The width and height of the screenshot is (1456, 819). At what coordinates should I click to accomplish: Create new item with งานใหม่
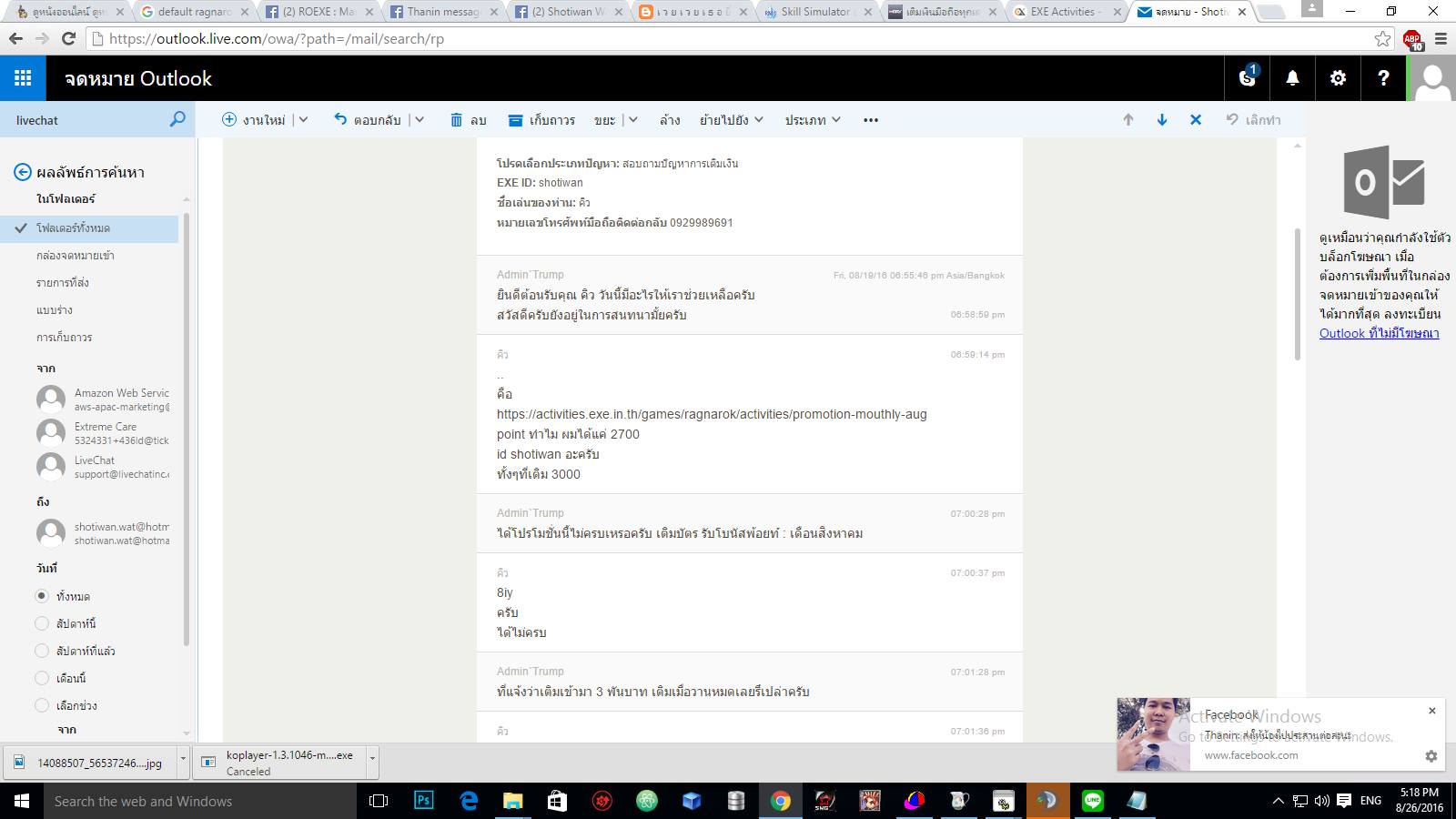point(254,119)
